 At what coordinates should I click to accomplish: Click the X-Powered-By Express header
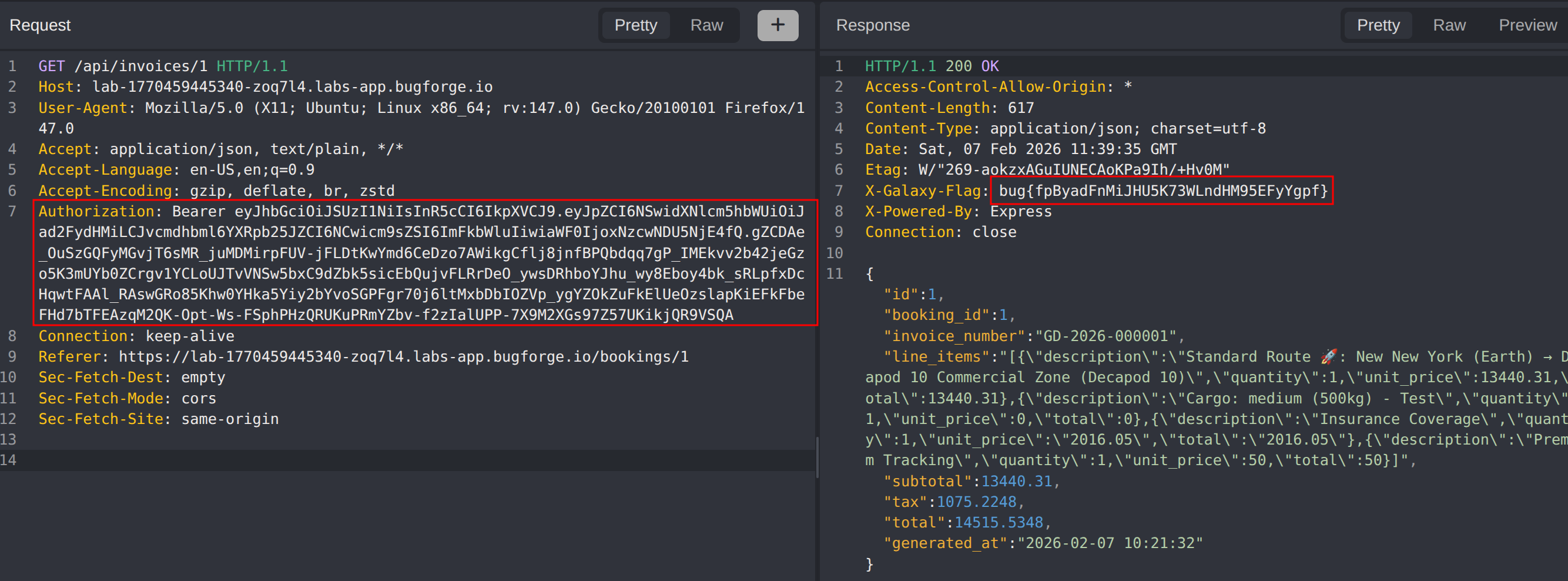click(957, 211)
